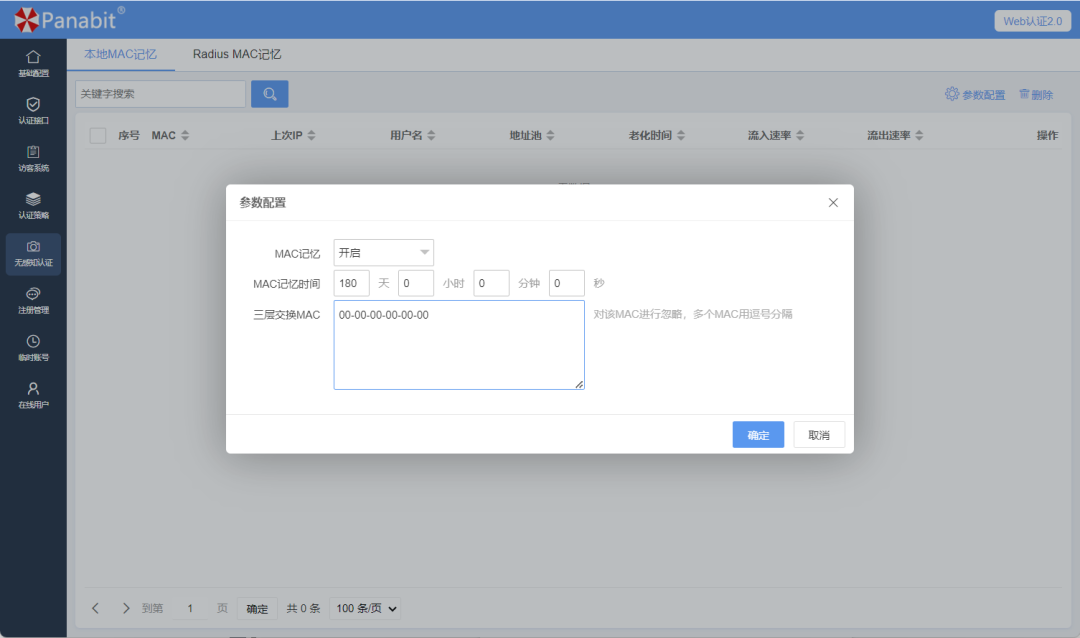The width and height of the screenshot is (1080, 638).
Task: Expand the 流入速率 sort control
Action: [x=799, y=135]
